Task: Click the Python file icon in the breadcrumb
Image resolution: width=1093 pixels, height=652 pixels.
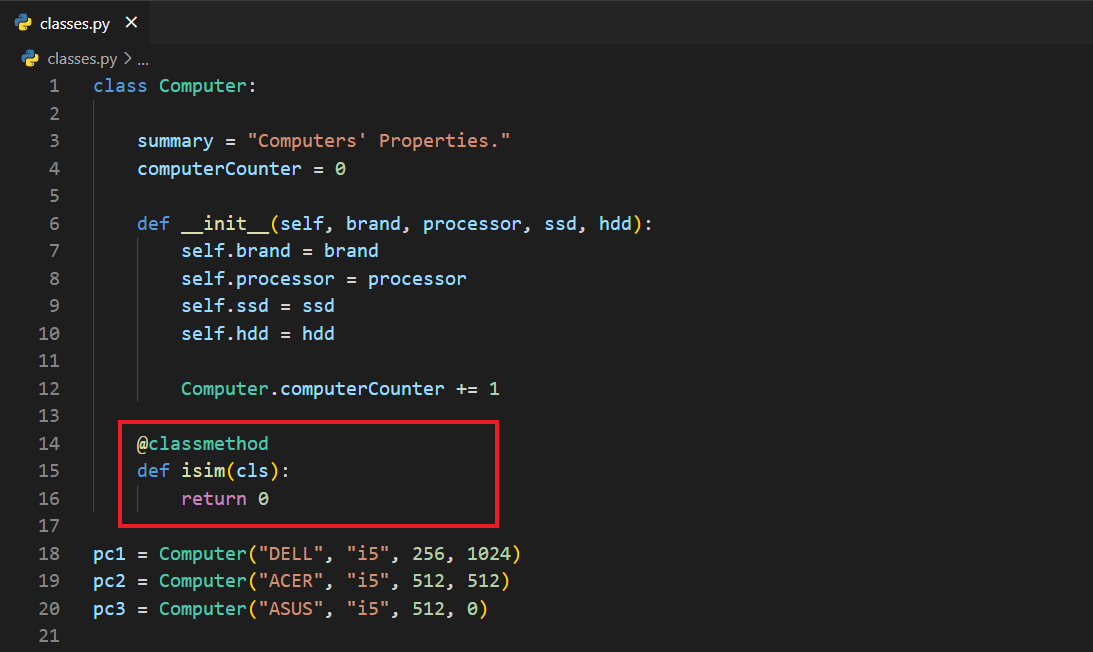Action: (30, 59)
